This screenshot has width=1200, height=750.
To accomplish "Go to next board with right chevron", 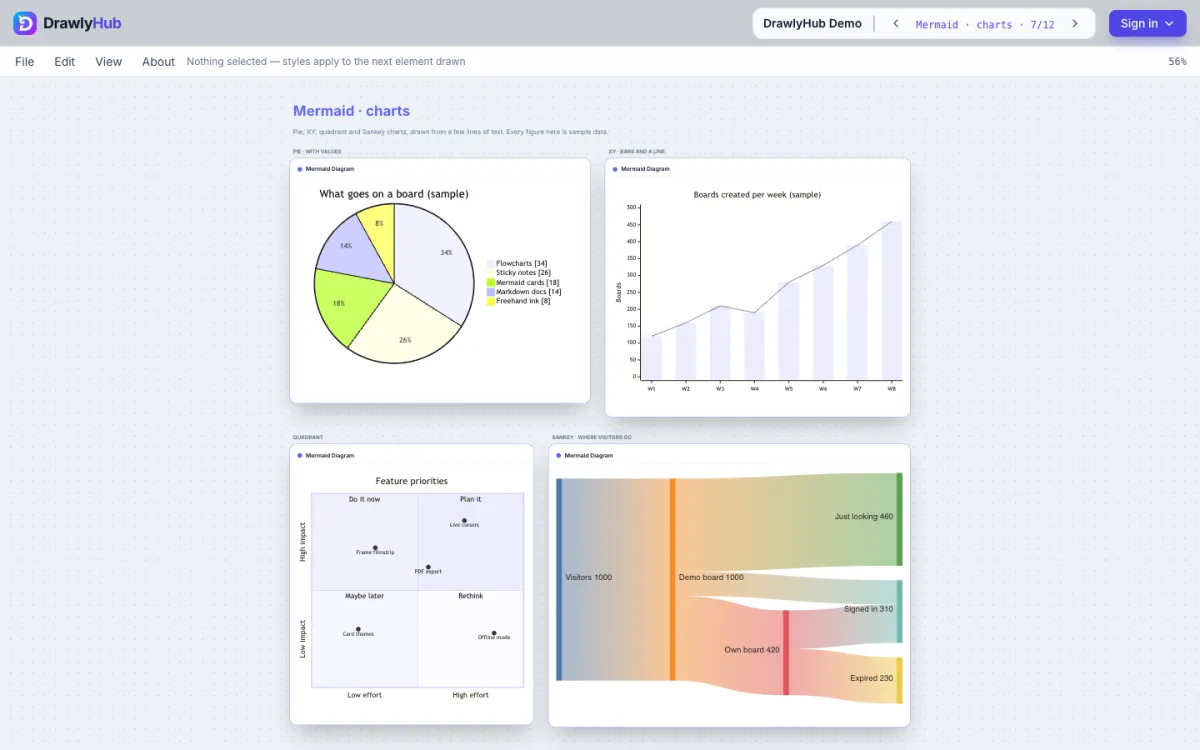I will pos(1075,24).
